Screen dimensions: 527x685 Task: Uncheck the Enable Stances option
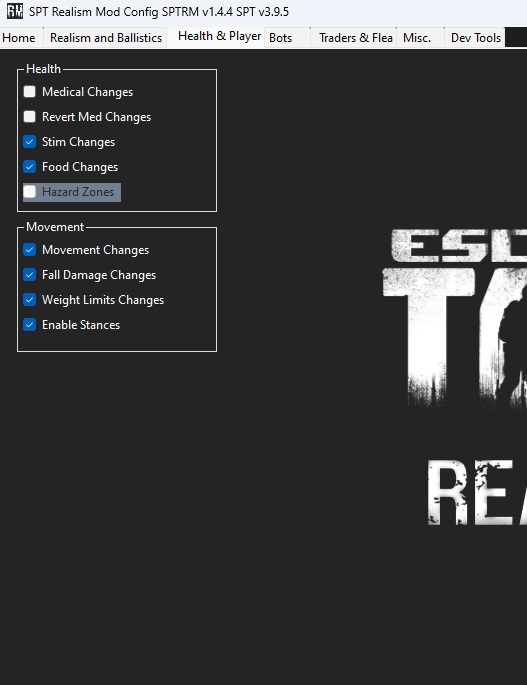click(30, 325)
